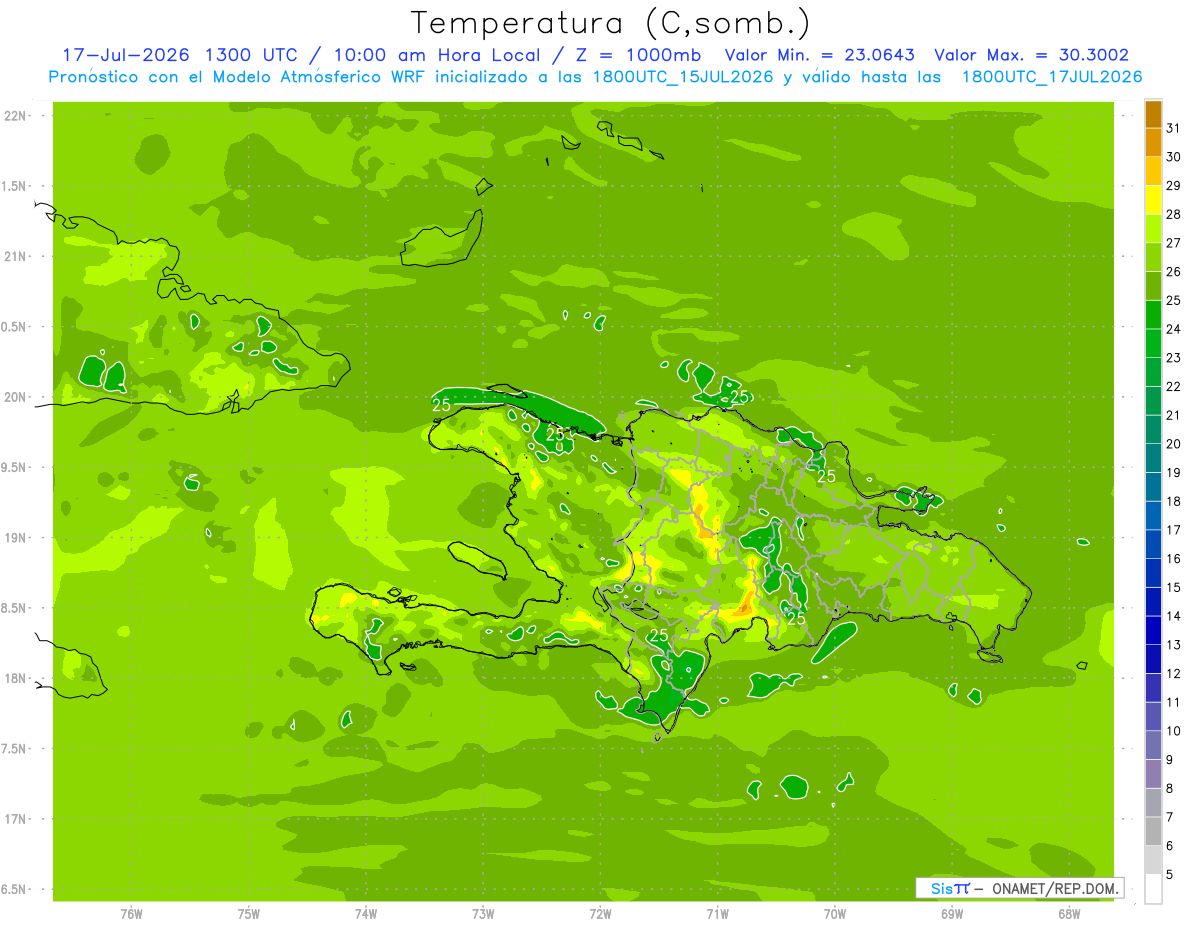Click the colorbar label '28'
1200x927 pixels.
[x=1174, y=214]
